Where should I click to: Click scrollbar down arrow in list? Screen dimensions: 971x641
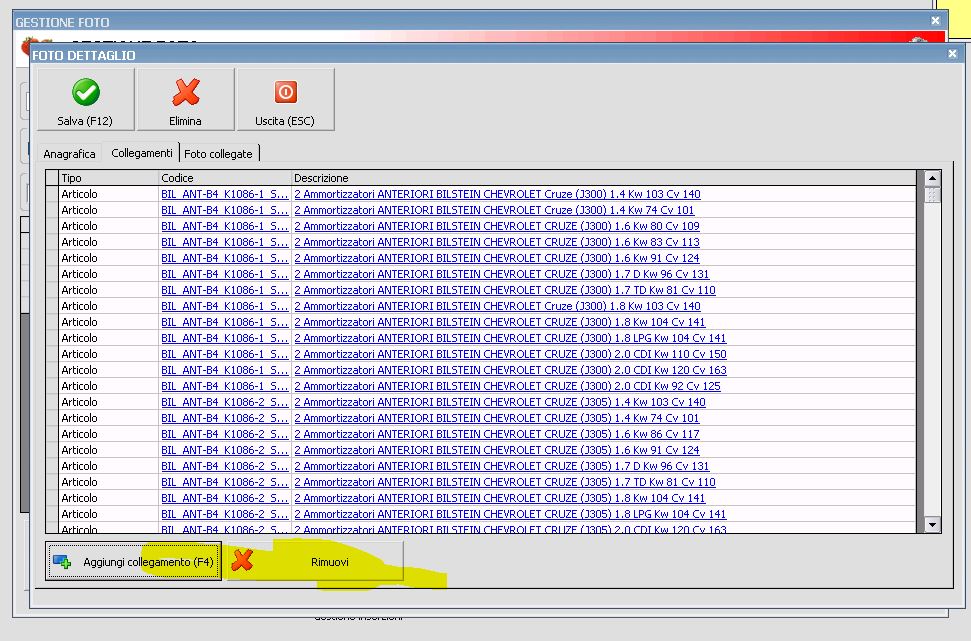pos(933,525)
